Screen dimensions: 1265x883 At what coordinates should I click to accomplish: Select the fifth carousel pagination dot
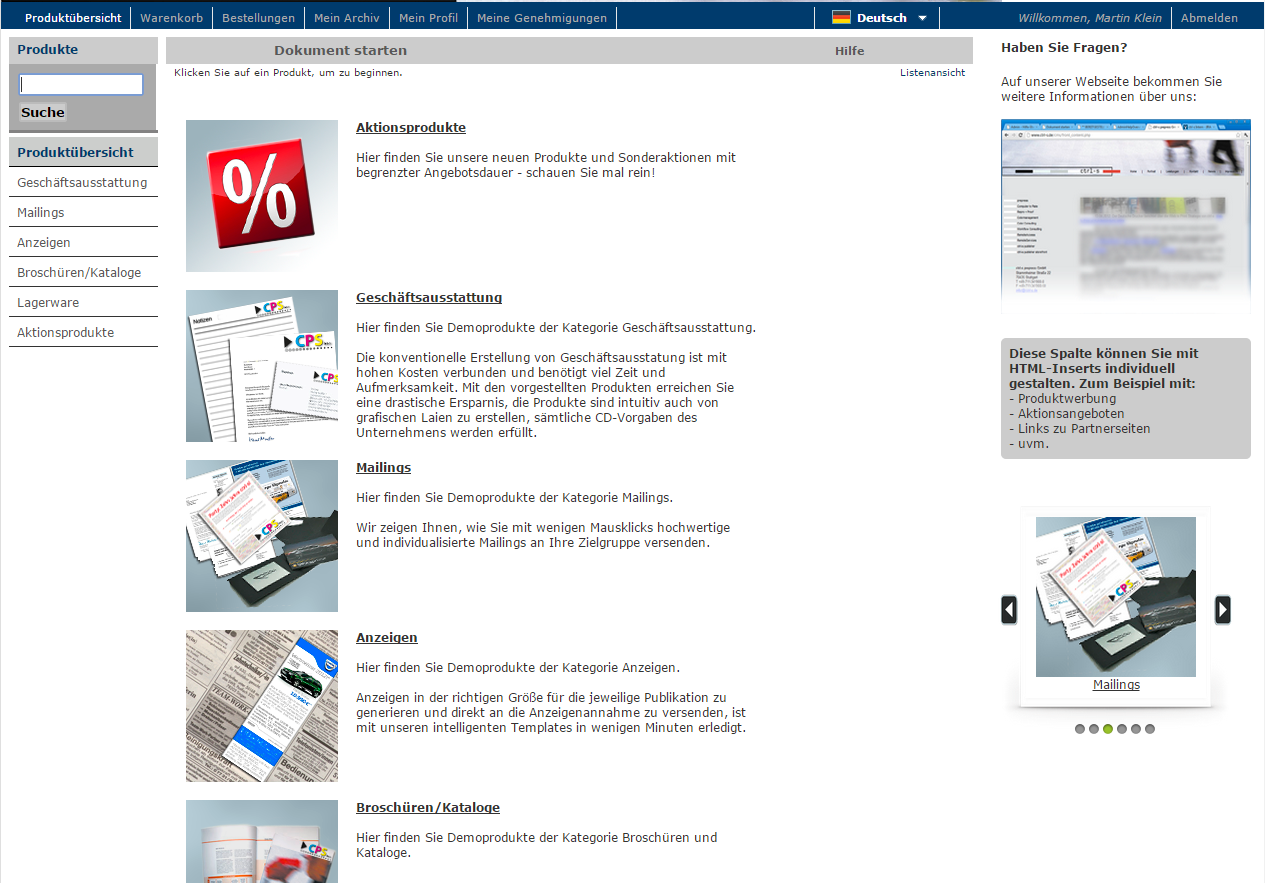[x=1136, y=729]
